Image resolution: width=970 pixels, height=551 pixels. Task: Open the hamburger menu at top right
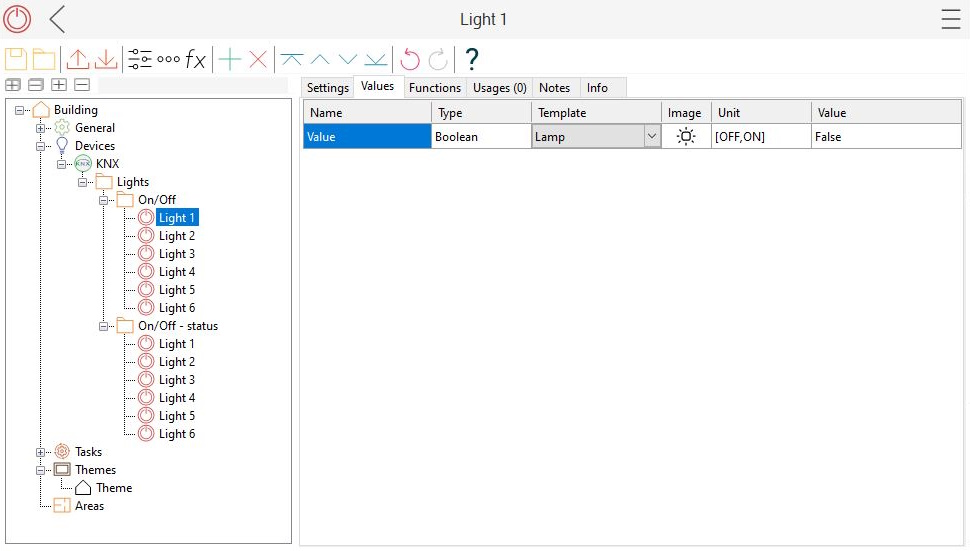coord(951,19)
